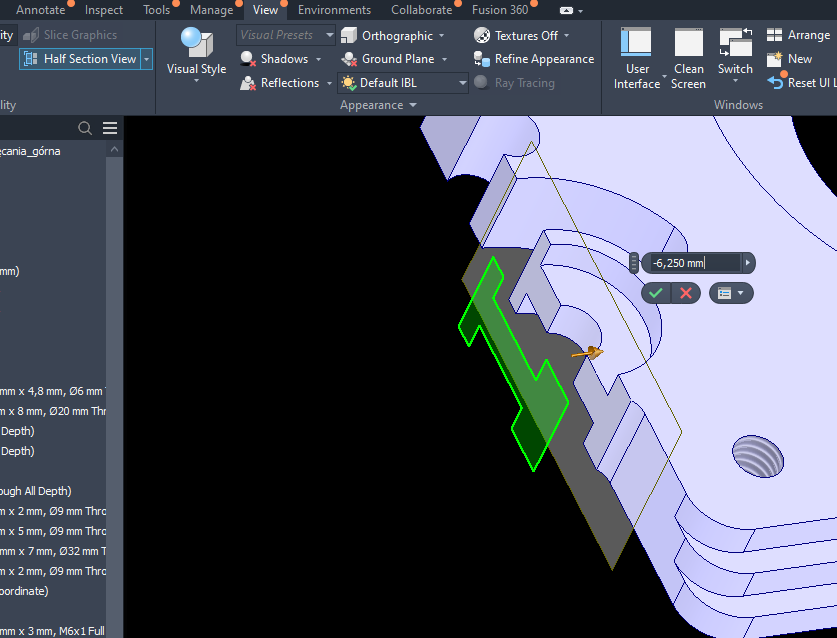
Task: Expand the Visual Presets dropdown
Action: coord(329,34)
